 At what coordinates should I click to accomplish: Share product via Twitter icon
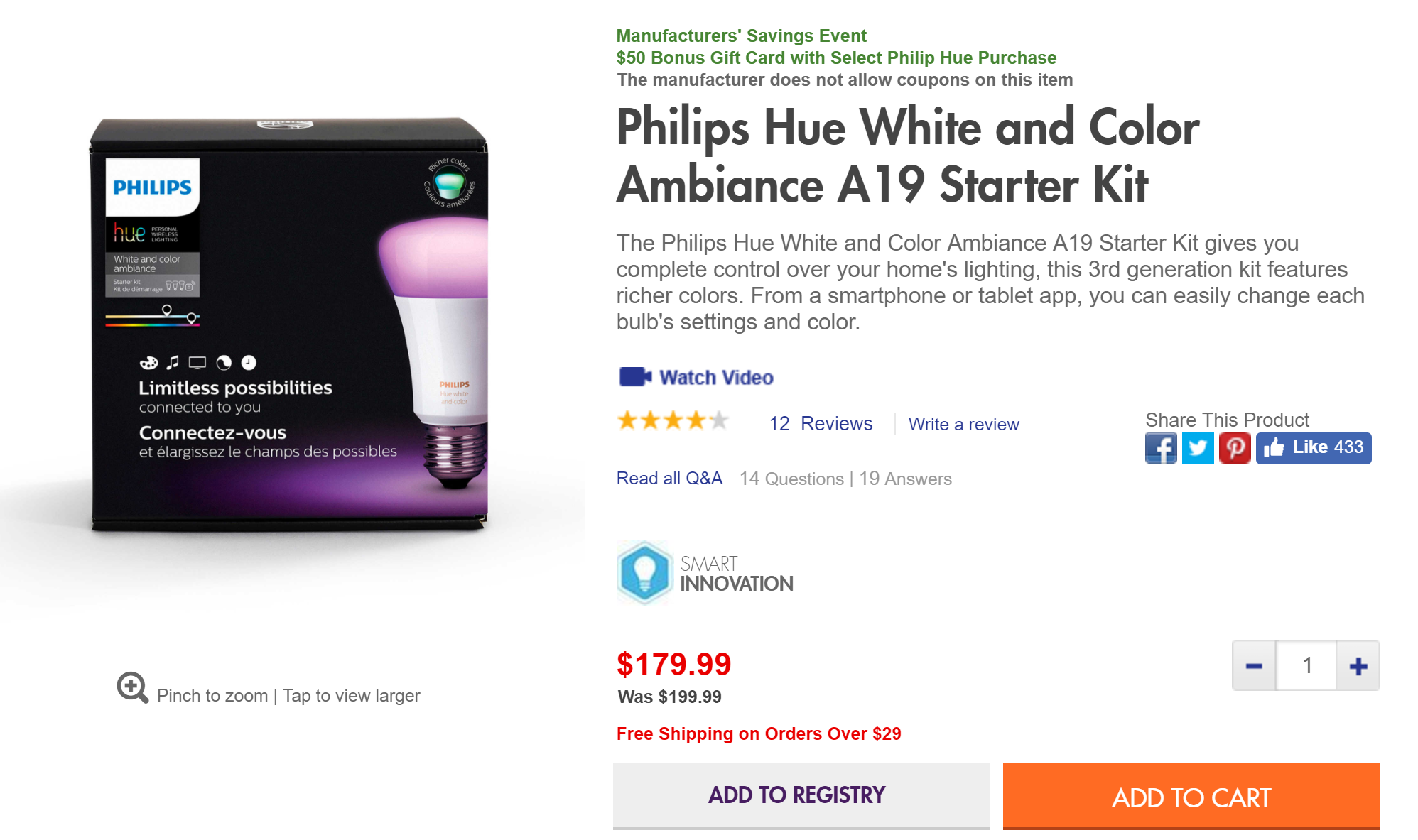(x=1198, y=448)
